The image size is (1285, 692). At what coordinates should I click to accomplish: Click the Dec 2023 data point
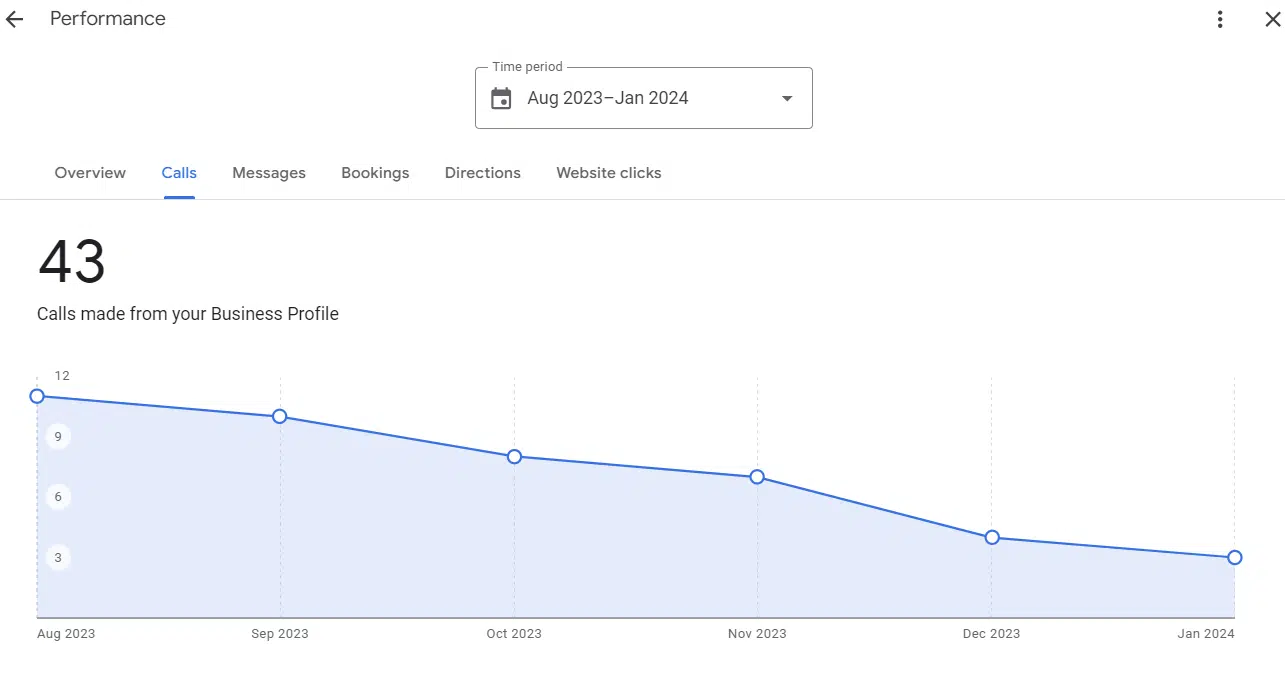(x=992, y=538)
